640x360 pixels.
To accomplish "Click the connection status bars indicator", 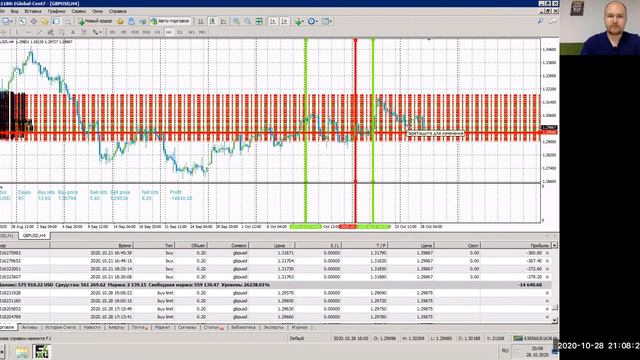I will pos(518,338).
